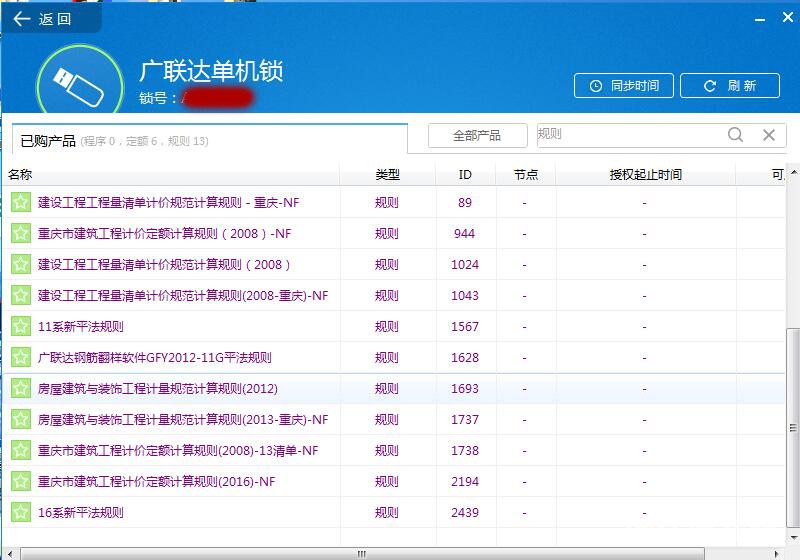
Task: Click star icon for 11系新平法规则
Action: [x=21, y=326]
